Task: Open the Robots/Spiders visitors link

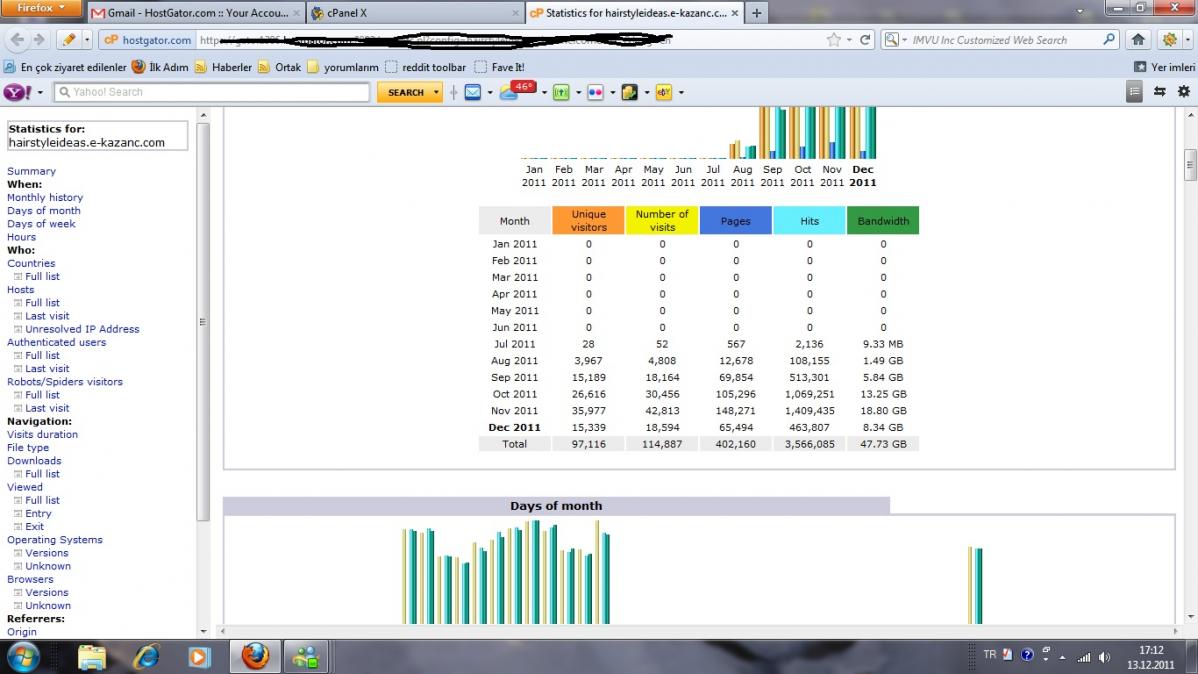Action: (65, 381)
